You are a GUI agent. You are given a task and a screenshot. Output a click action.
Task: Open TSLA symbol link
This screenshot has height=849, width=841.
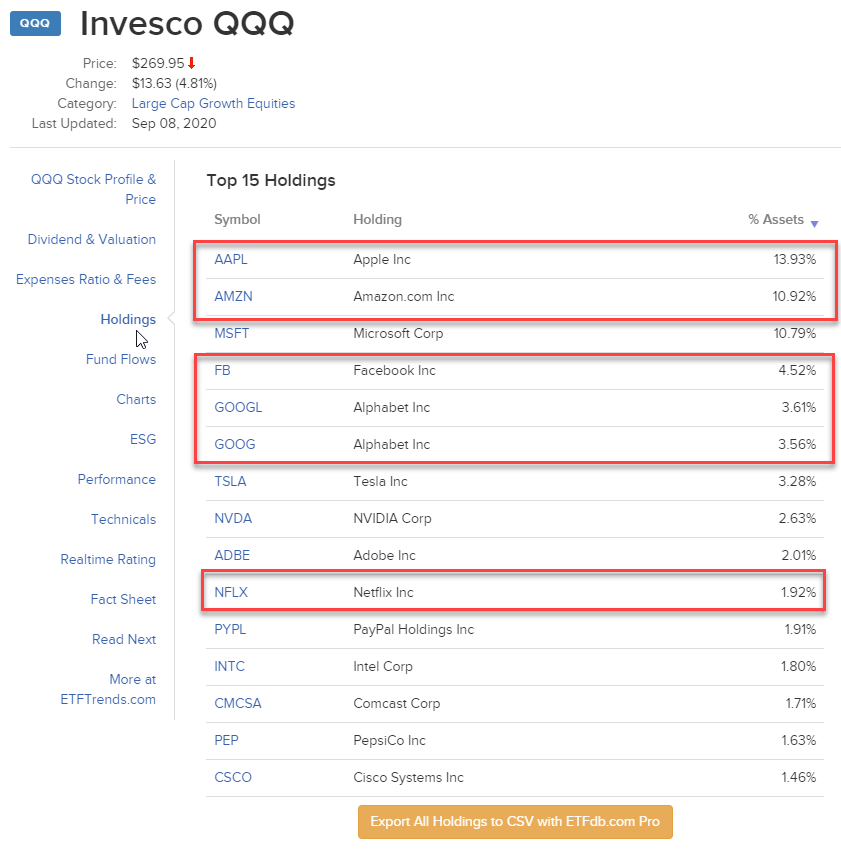pos(230,481)
